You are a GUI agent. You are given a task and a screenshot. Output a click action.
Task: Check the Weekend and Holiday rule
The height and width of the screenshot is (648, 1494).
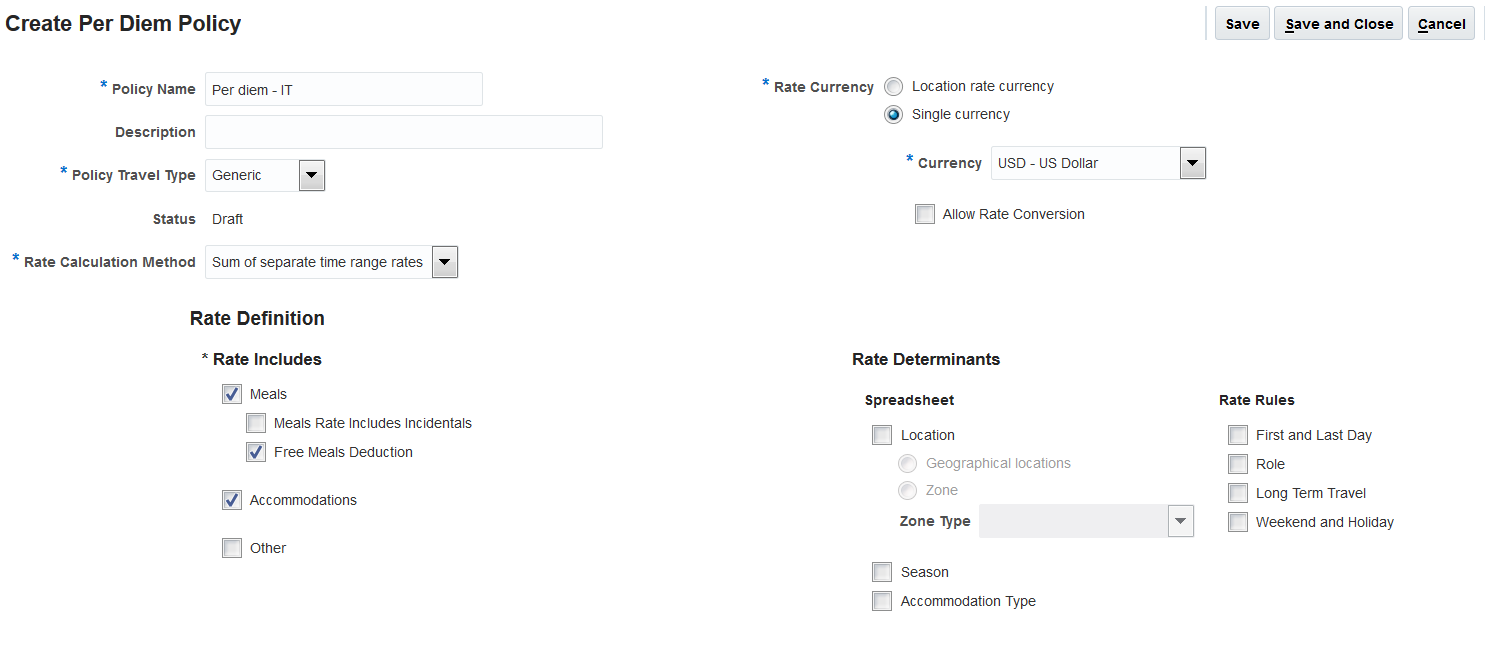coord(1238,522)
